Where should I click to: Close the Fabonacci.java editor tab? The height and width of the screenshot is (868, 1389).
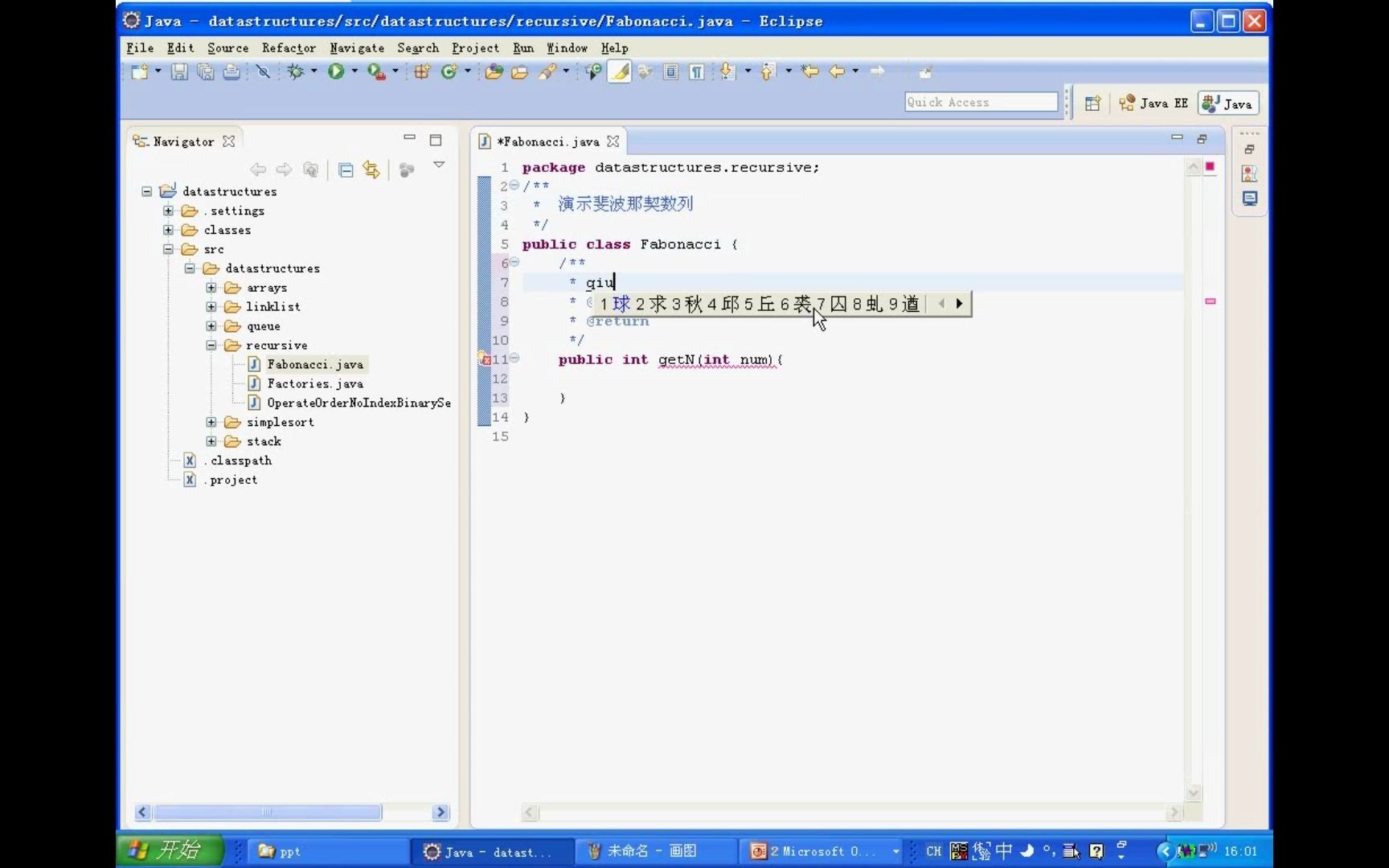click(x=613, y=141)
